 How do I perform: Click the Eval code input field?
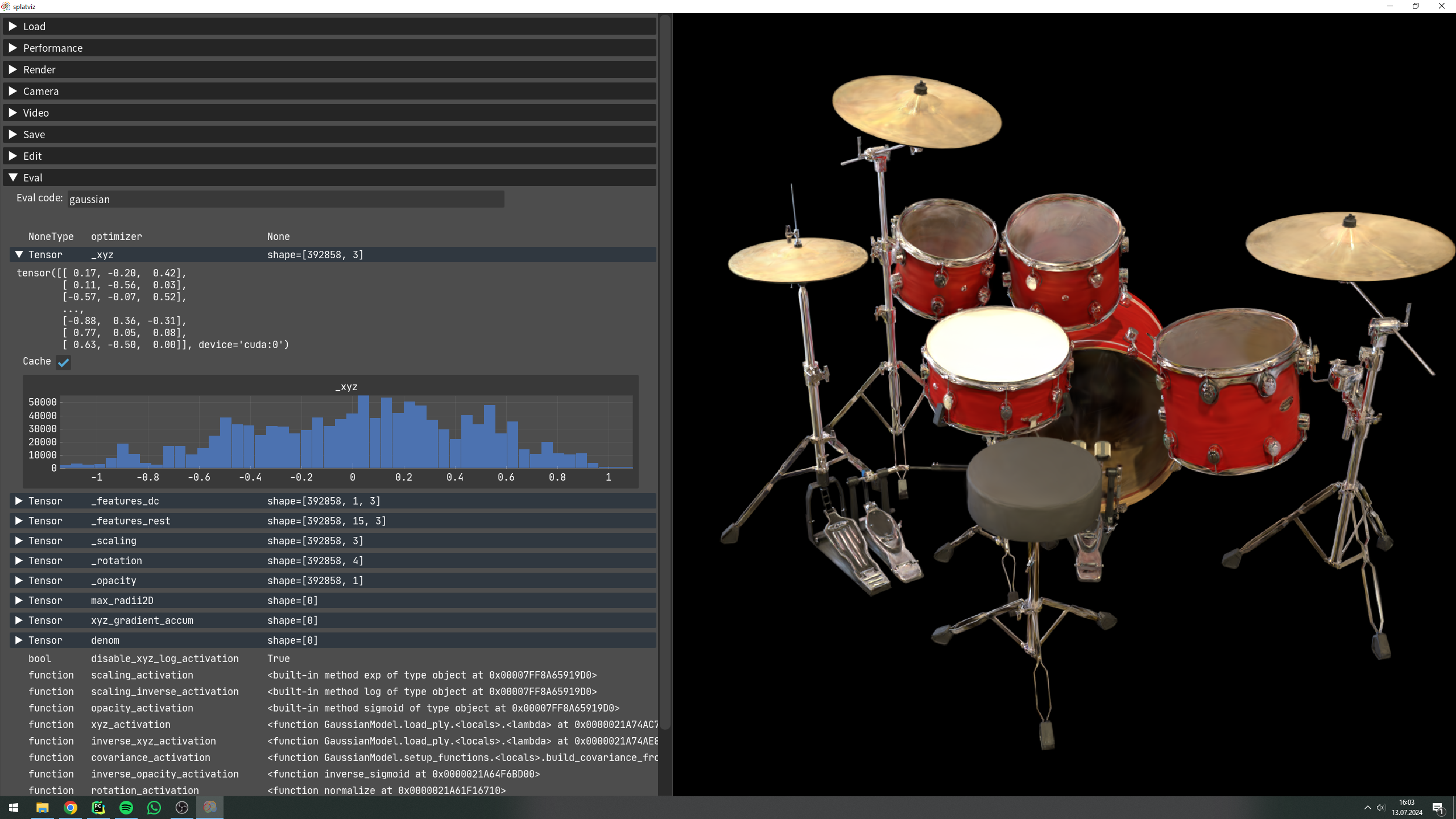tap(286, 199)
